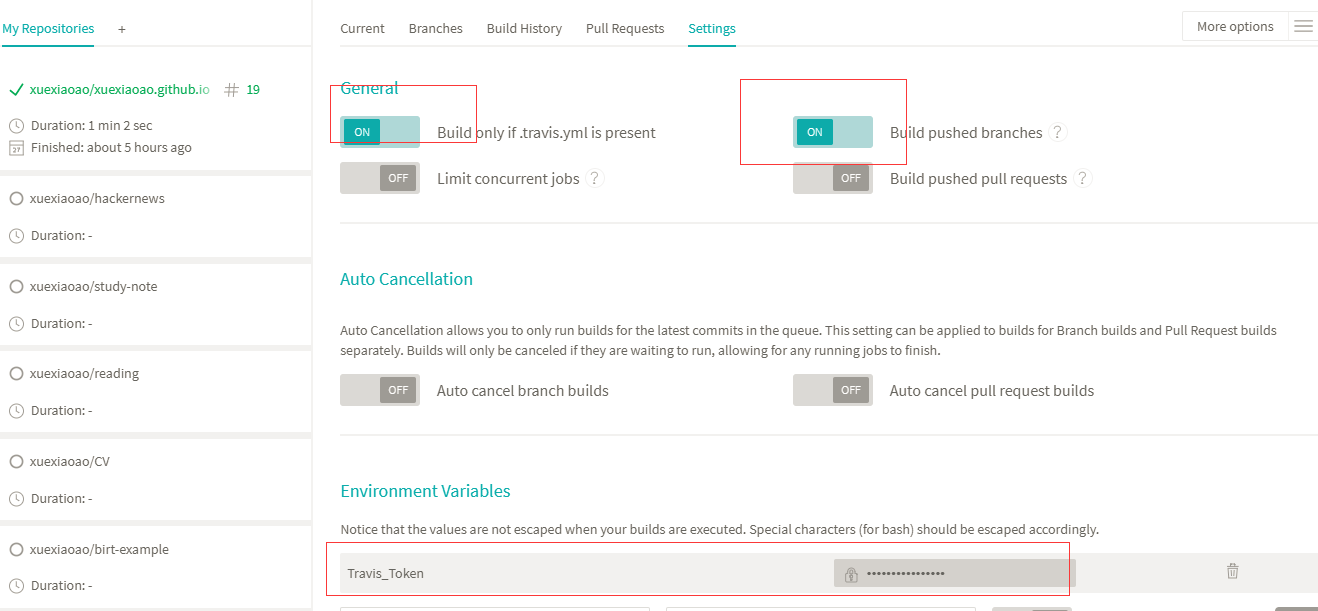The image size is (1318, 611).
Task: Disable Build only if .travis.yml is present
Action: coord(379,132)
